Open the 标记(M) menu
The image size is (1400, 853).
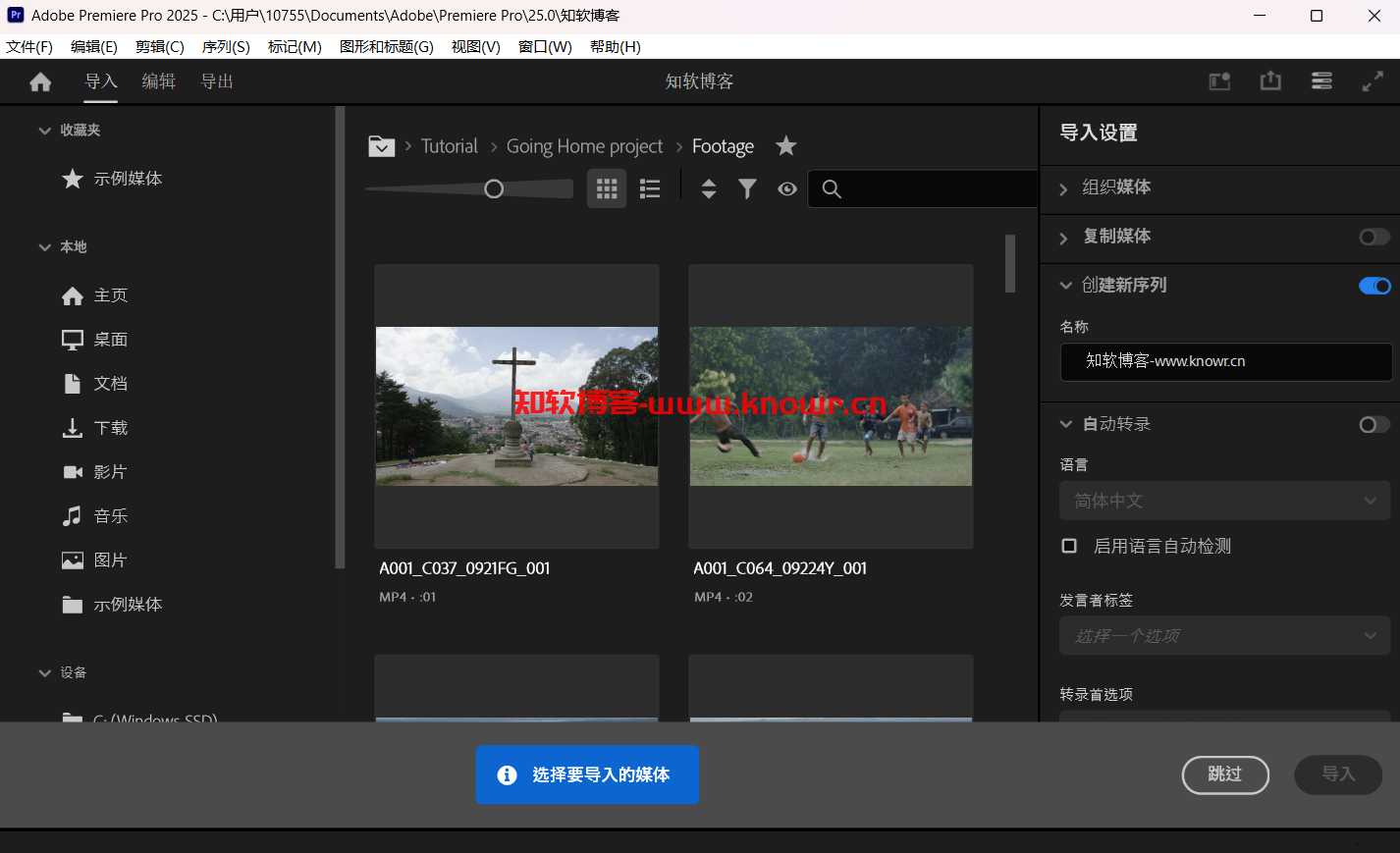[x=295, y=46]
